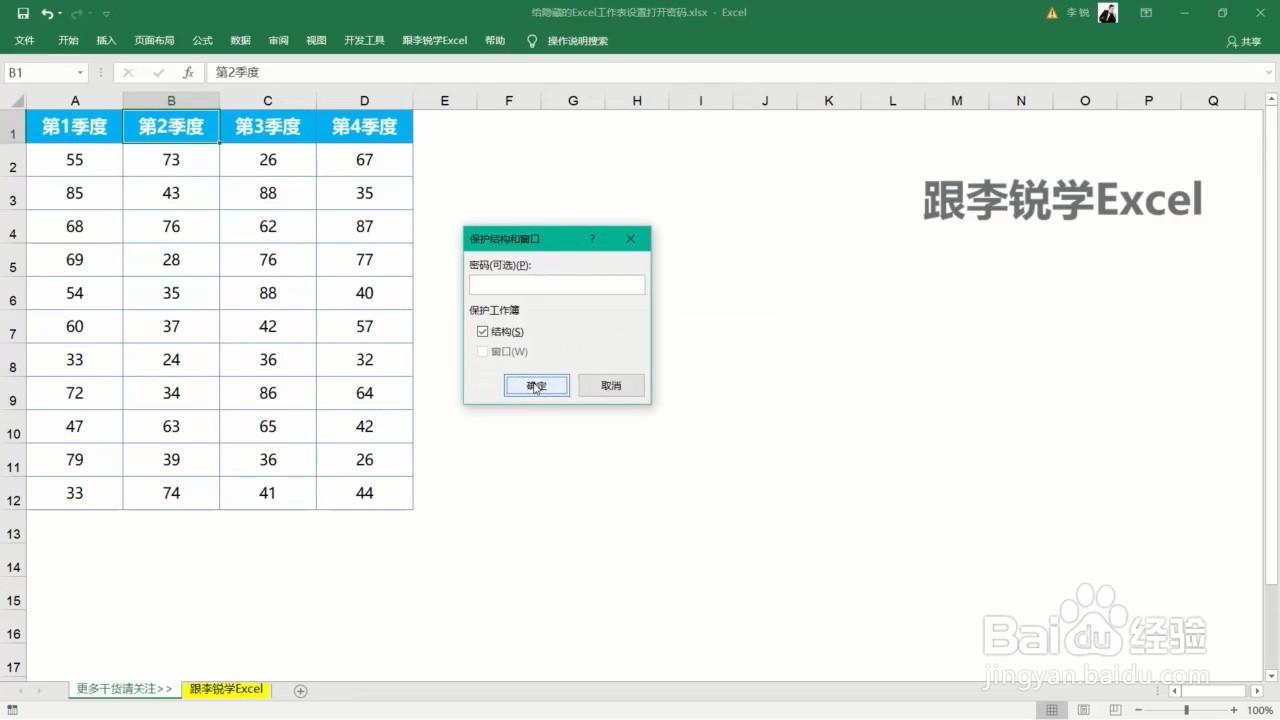Open the ribbon display options icon
The height and width of the screenshot is (720, 1280).
click(1146, 13)
